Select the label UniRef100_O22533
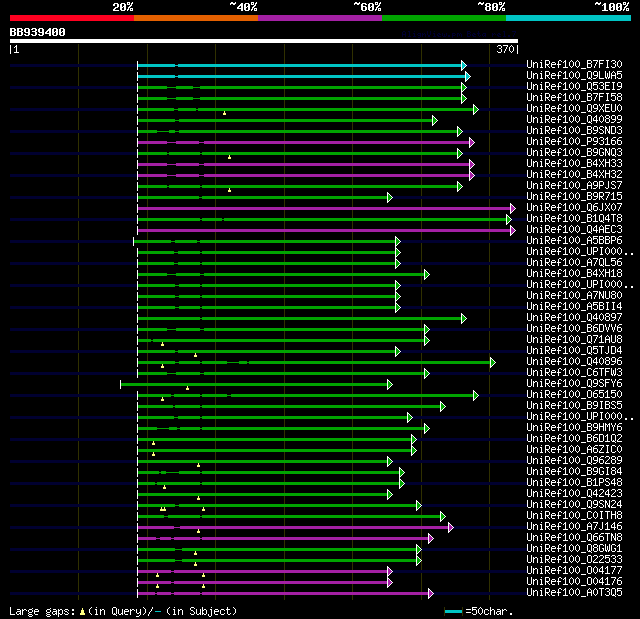The height and width of the screenshot is (619, 640). coord(574,560)
